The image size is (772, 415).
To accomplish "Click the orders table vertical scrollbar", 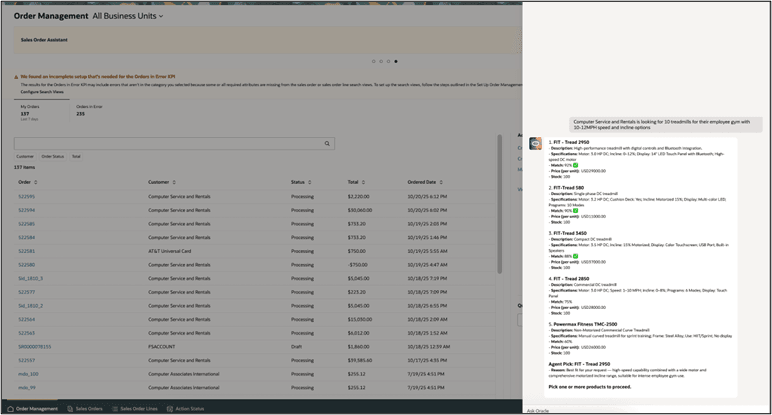I will click(x=499, y=204).
